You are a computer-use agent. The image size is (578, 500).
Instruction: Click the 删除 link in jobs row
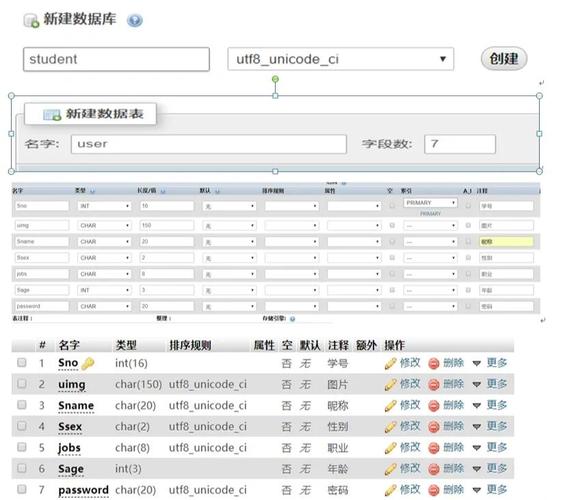pyautogui.click(x=453, y=447)
